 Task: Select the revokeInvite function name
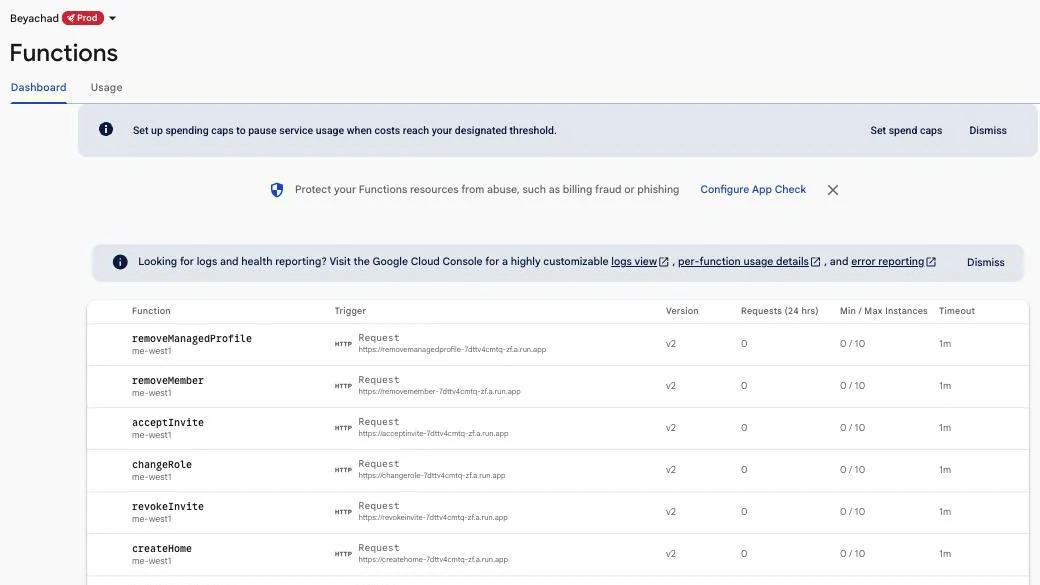168,507
